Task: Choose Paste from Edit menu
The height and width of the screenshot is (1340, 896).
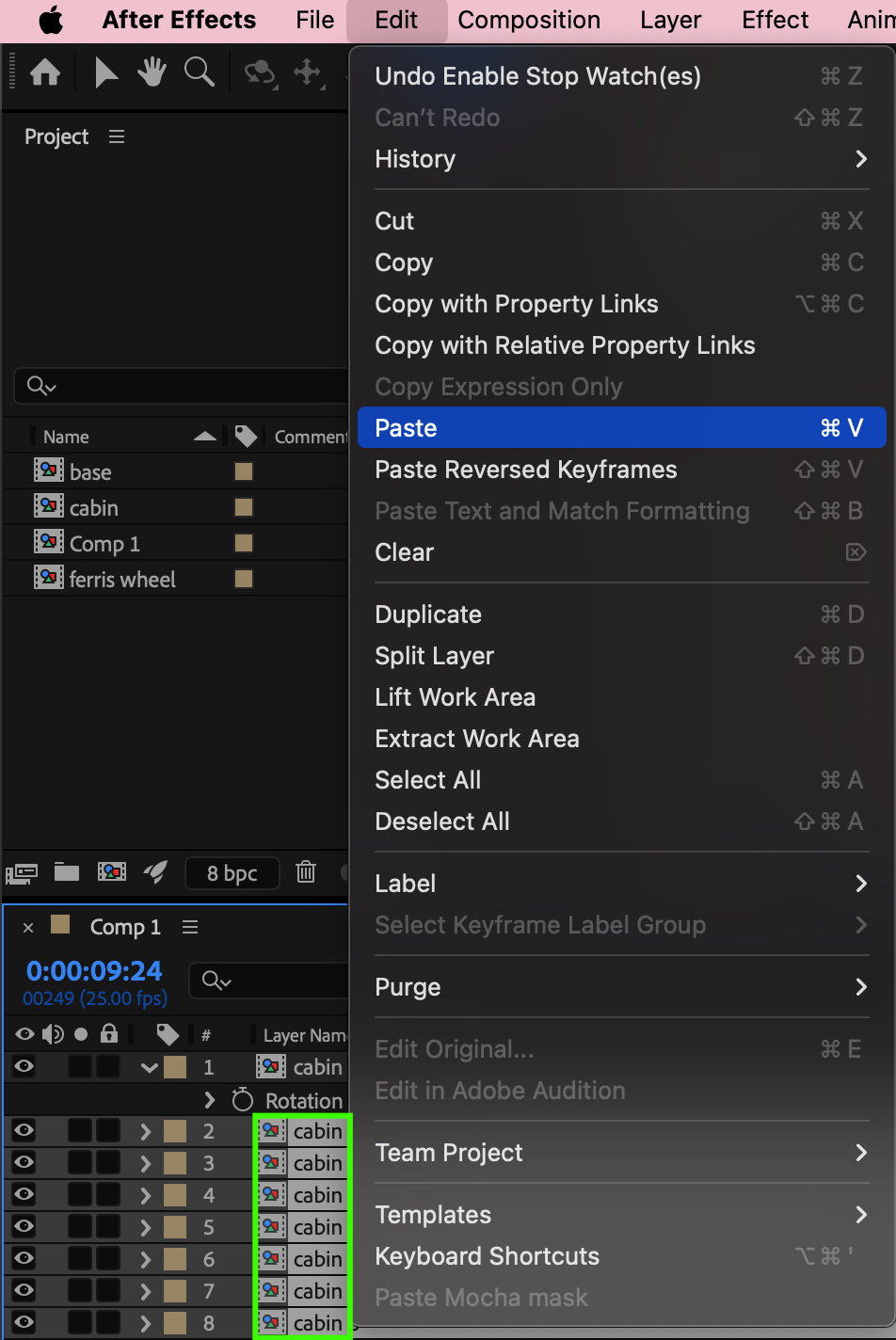Action: point(621,428)
